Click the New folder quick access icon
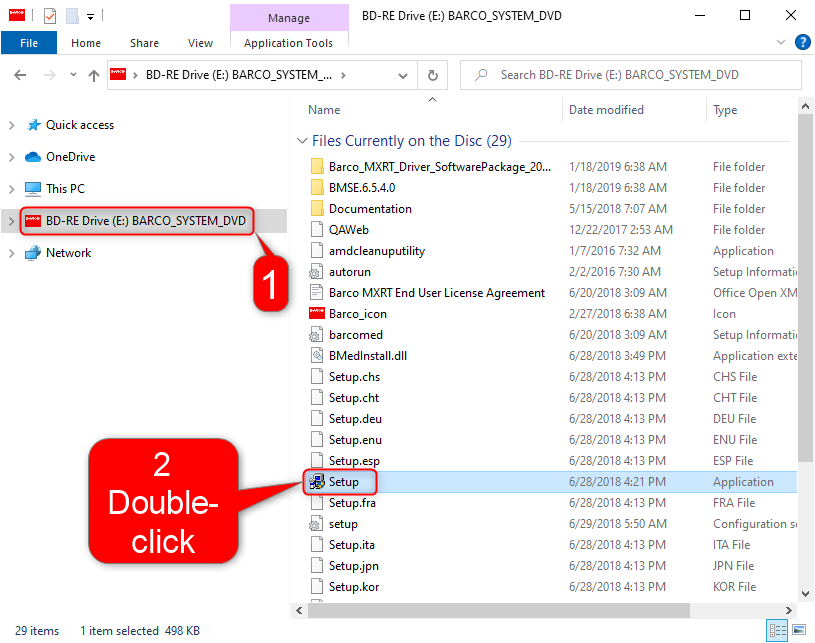Image resolution: width=815 pixels, height=643 pixels. point(72,16)
